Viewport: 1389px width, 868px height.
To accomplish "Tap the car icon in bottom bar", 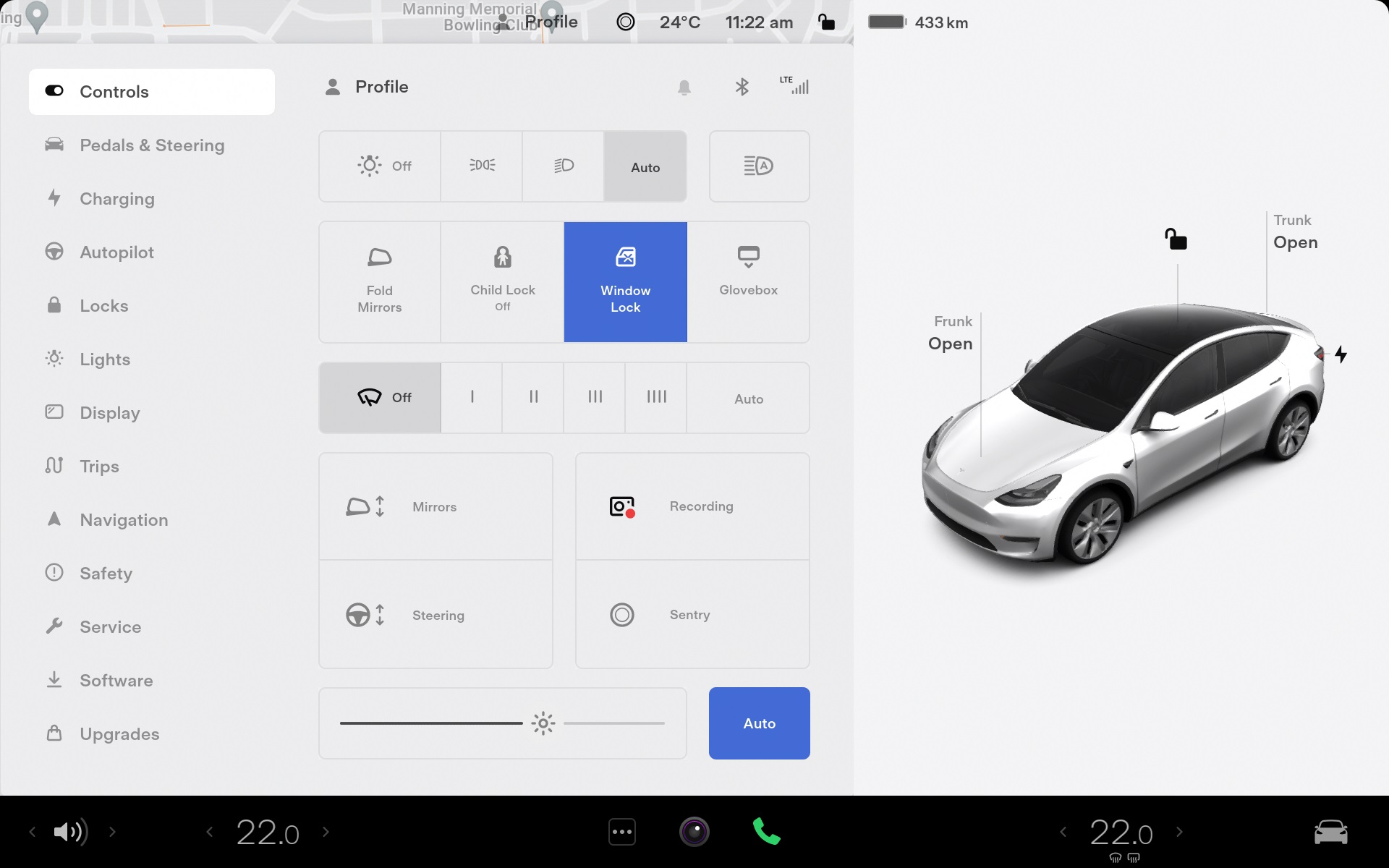I will [1330, 832].
